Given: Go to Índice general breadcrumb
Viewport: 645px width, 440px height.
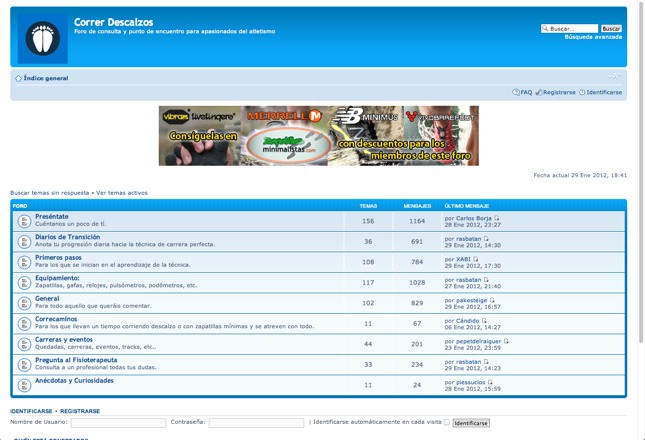Looking at the screenshot, I should click(x=45, y=77).
